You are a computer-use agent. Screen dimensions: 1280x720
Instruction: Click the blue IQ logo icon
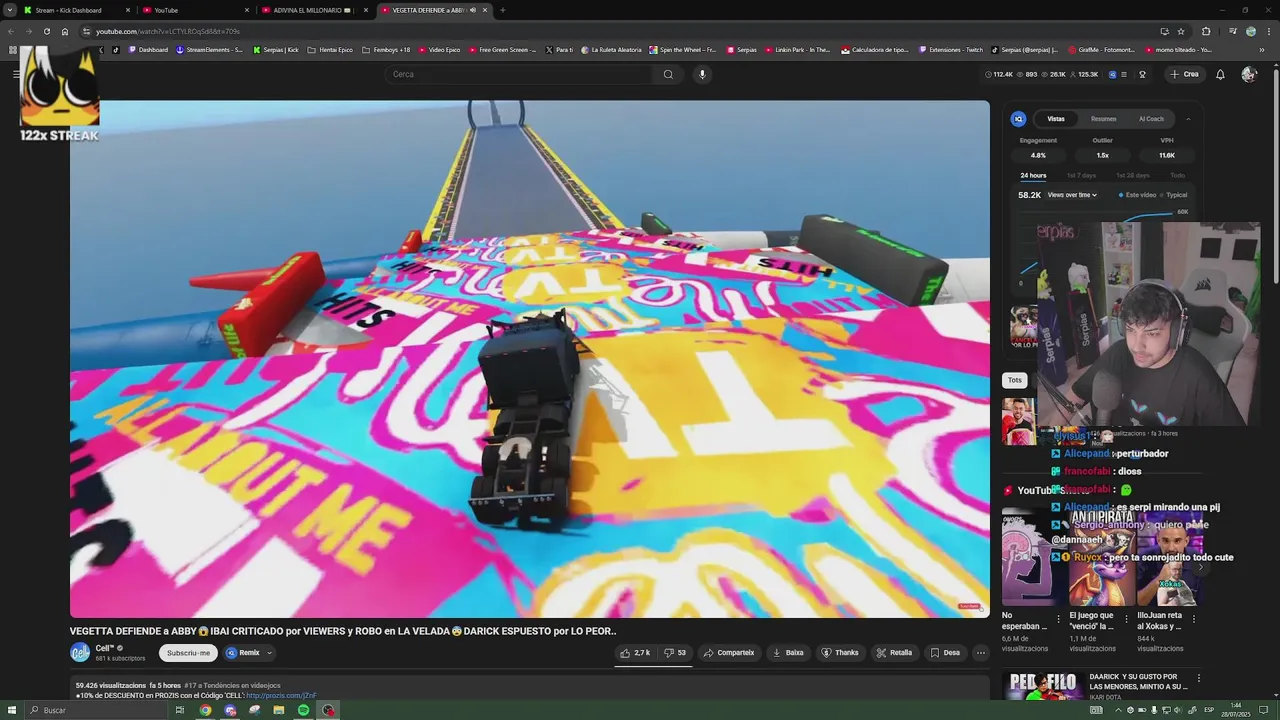(1018, 119)
